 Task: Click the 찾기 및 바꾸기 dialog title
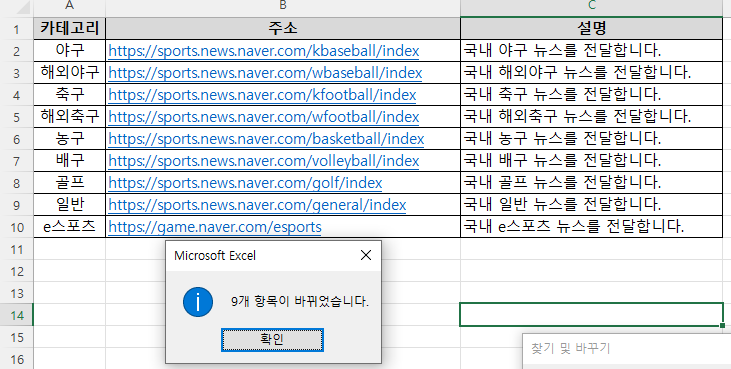coord(570,348)
